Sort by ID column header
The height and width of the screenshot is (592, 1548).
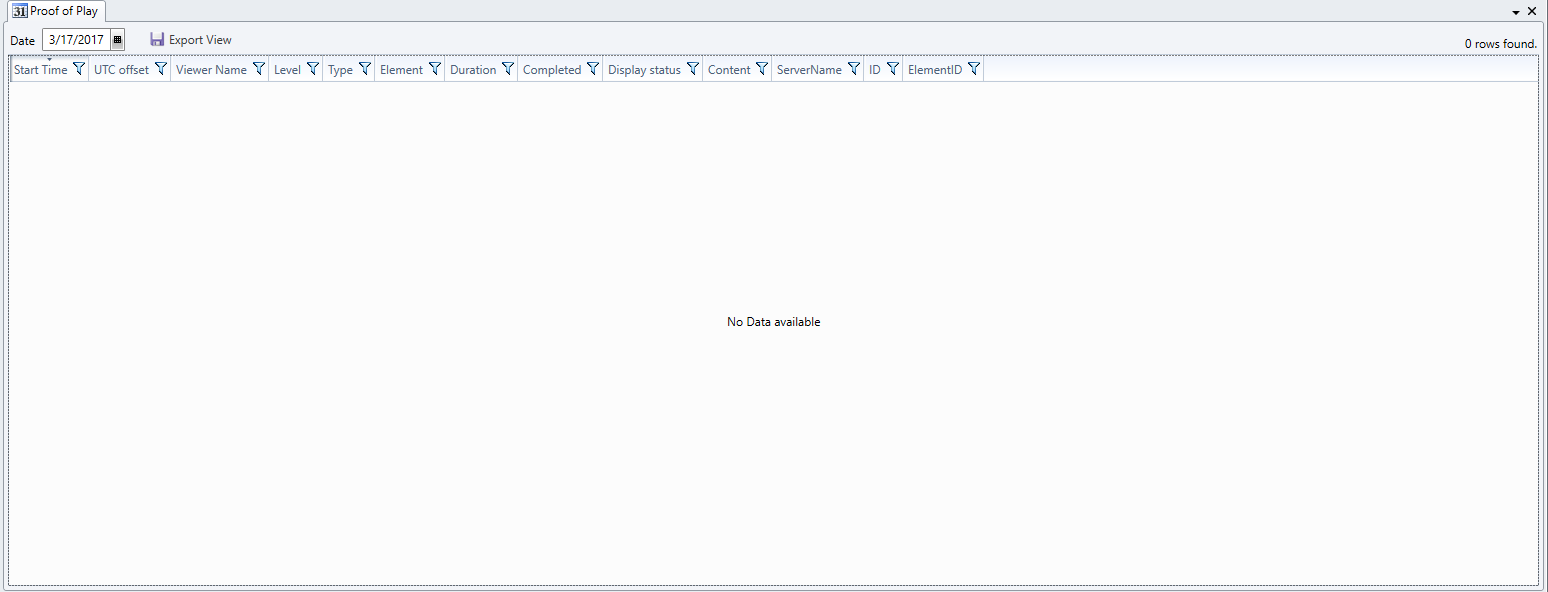tap(875, 70)
